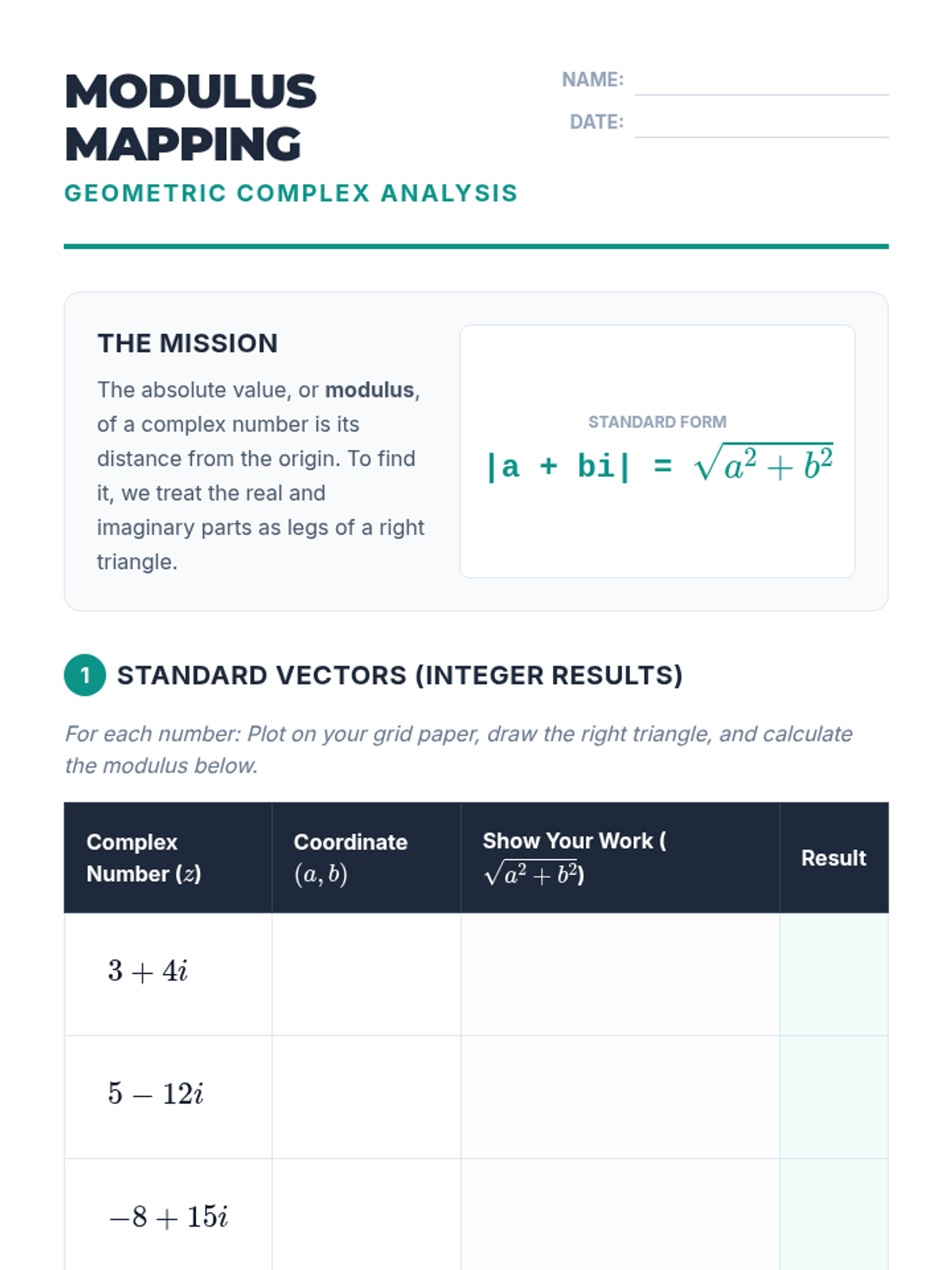Click the Result cell for 3 + 4i
The height and width of the screenshot is (1270, 952).
click(x=834, y=974)
